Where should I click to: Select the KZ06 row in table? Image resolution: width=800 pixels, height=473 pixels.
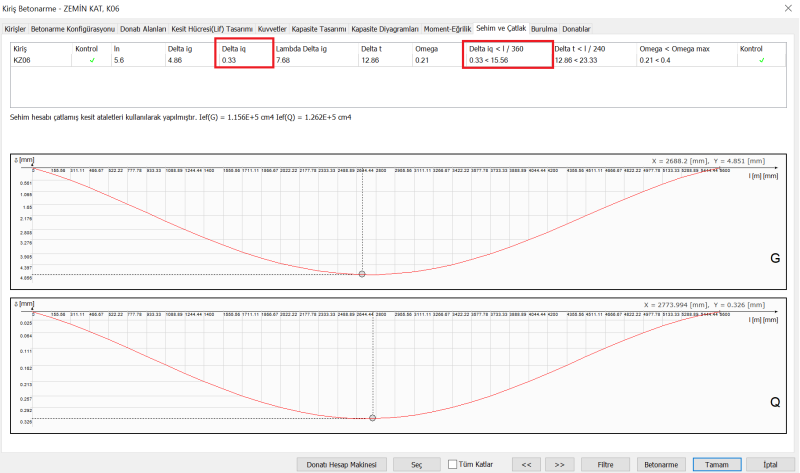21,60
